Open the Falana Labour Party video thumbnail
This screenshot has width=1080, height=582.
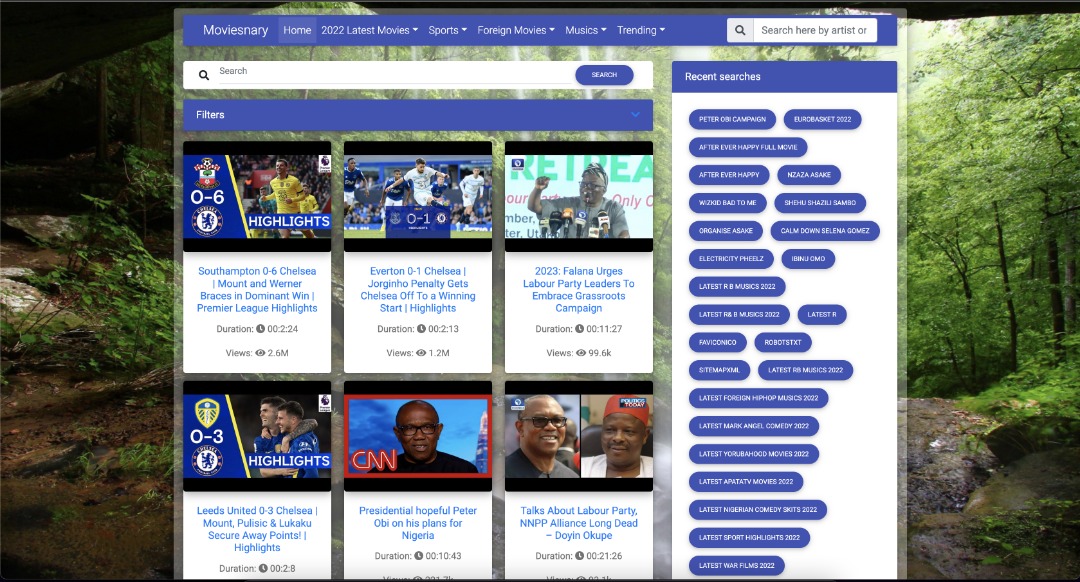(x=579, y=197)
